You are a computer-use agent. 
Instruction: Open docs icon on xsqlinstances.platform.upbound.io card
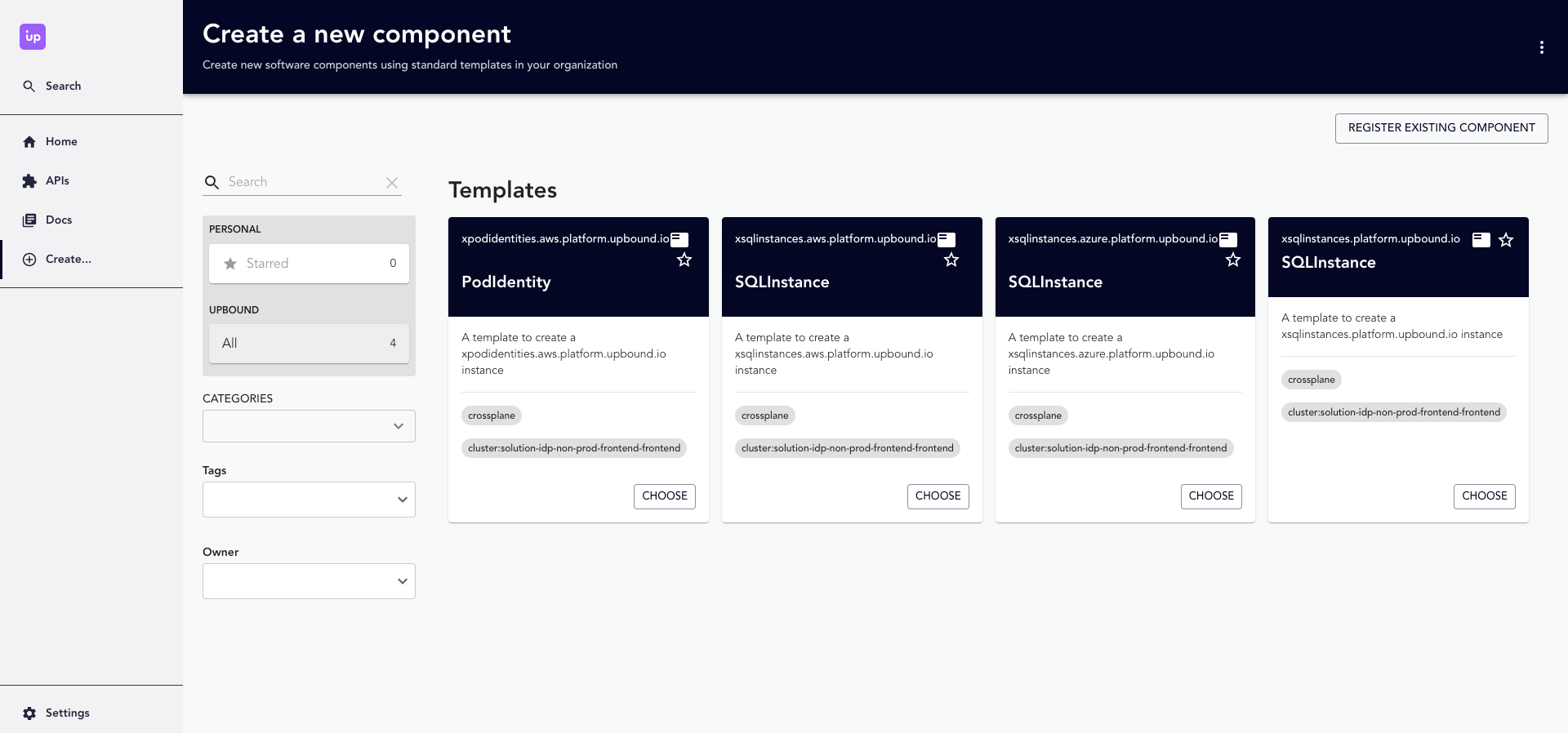tap(1481, 239)
